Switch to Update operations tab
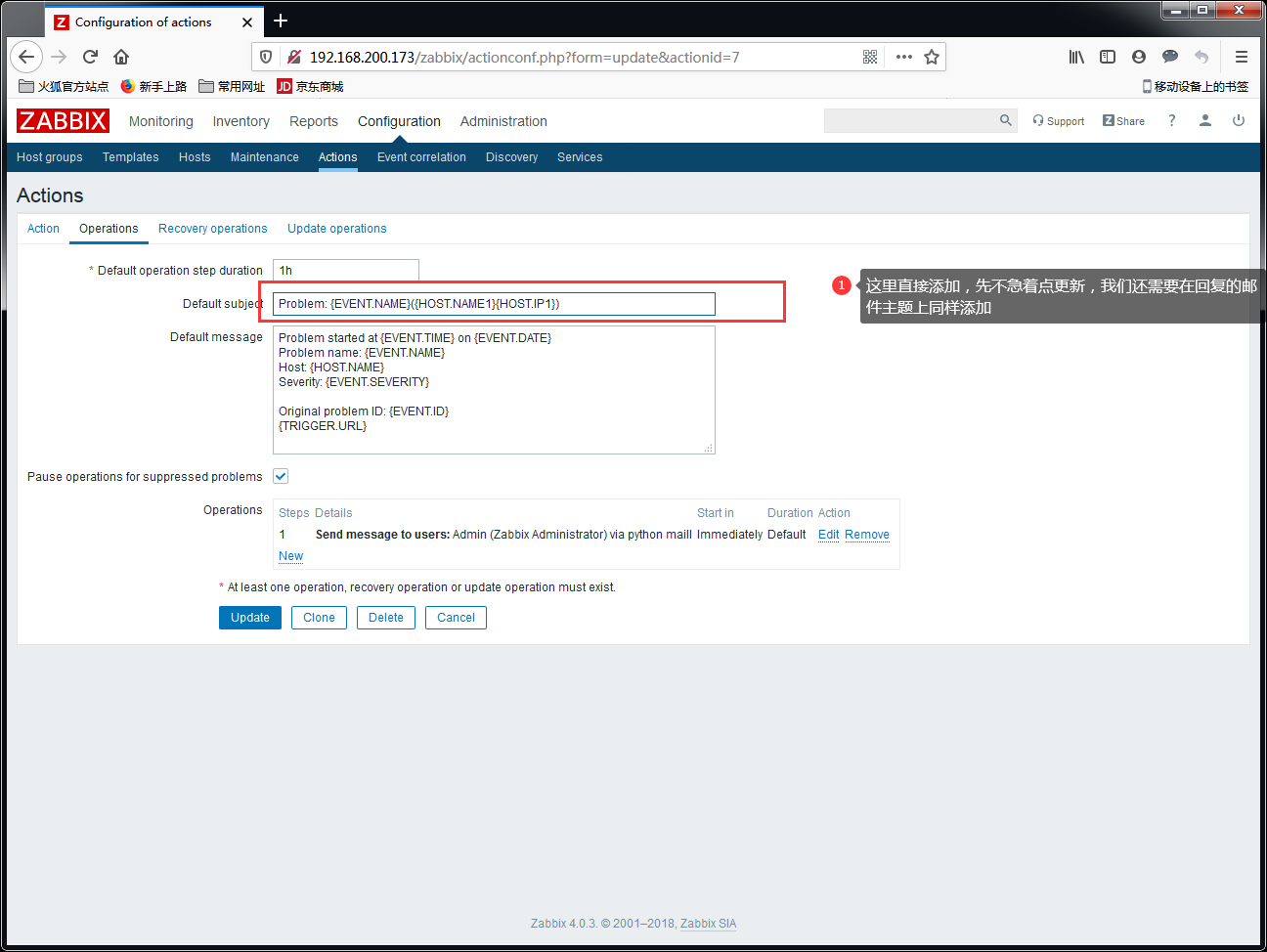Viewport: 1267px width, 952px height. pos(337,229)
